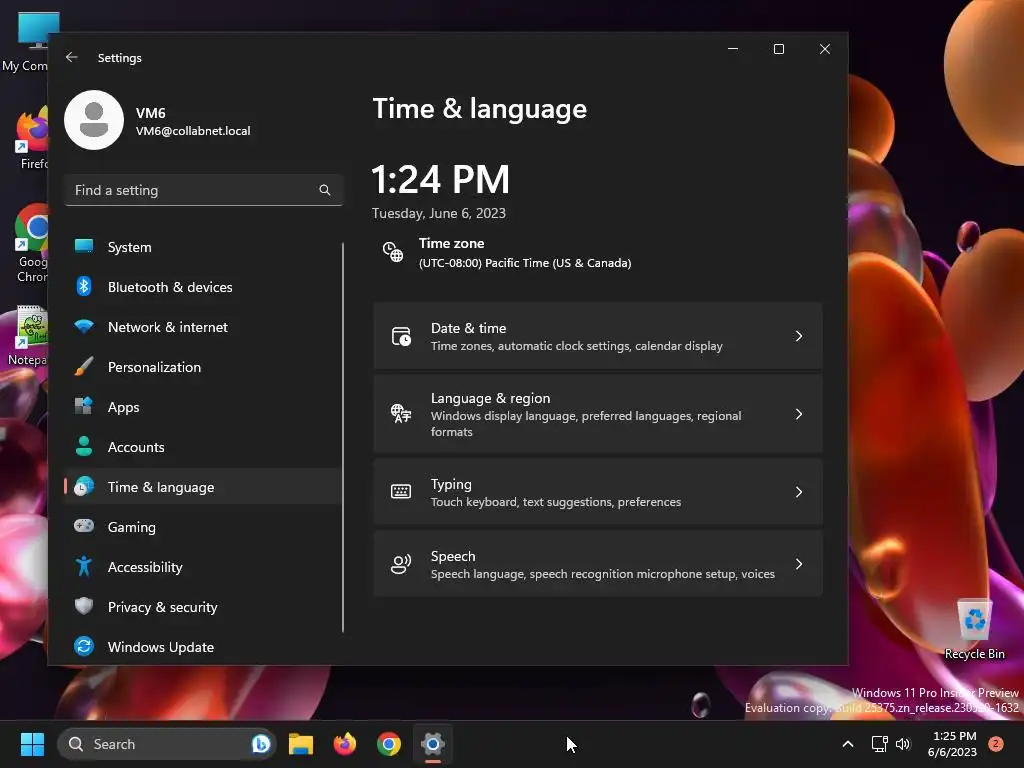The width and height of the screenshot is (1024, 768).
Task: Select Gaming in the sidebar
Action: click(202, 526)
